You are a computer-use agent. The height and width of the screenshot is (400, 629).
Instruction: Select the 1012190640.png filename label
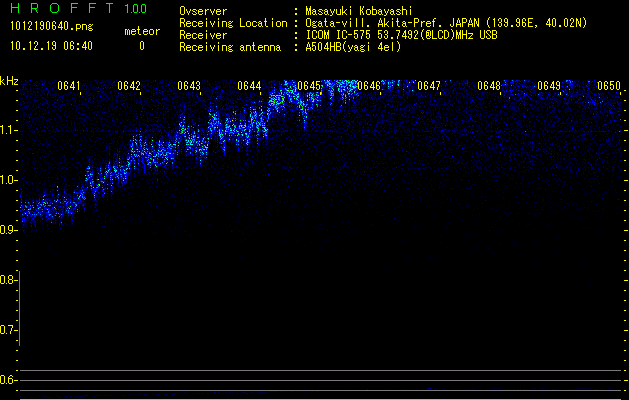[46, 27]
